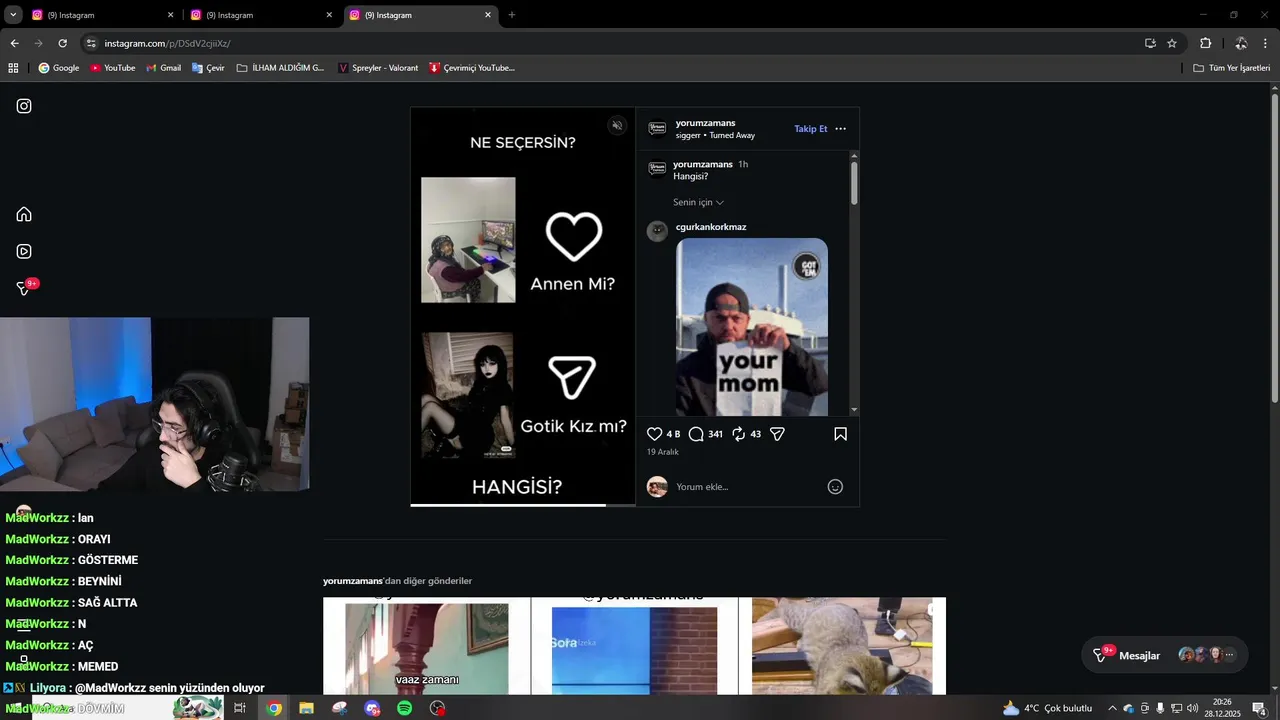Open the Çevir bookmark
The image size is (1280, 720).
[x=208, y=68]
